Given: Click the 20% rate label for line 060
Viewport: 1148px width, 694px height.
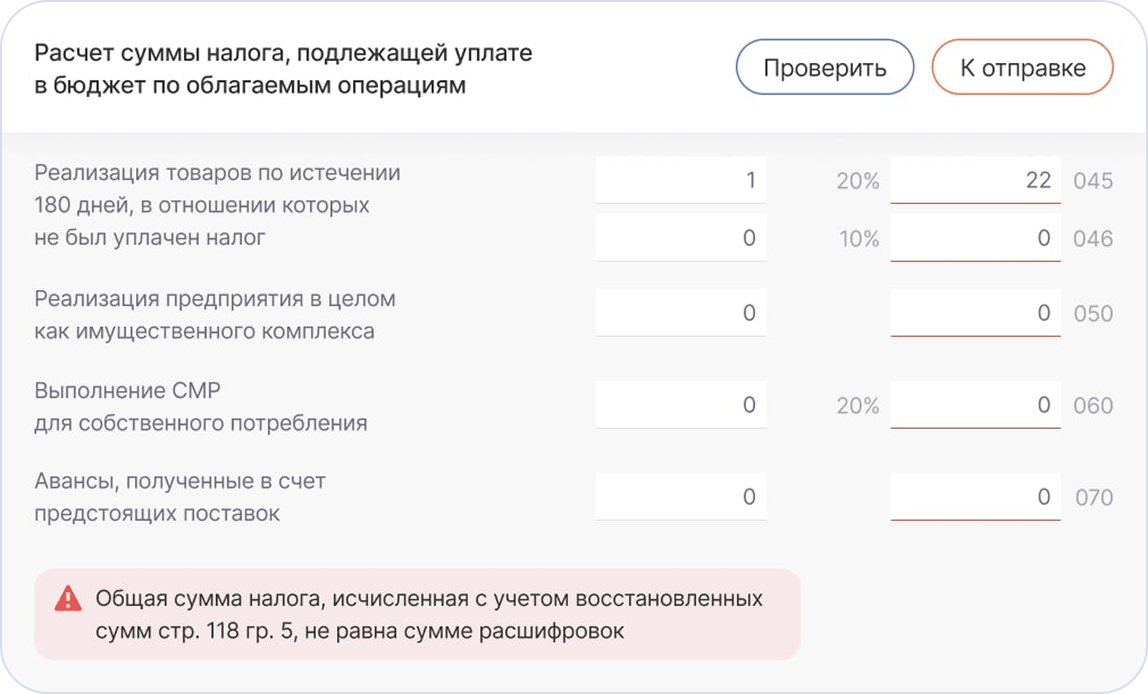Looking at the screenshot, I should [x=858, y=406].
